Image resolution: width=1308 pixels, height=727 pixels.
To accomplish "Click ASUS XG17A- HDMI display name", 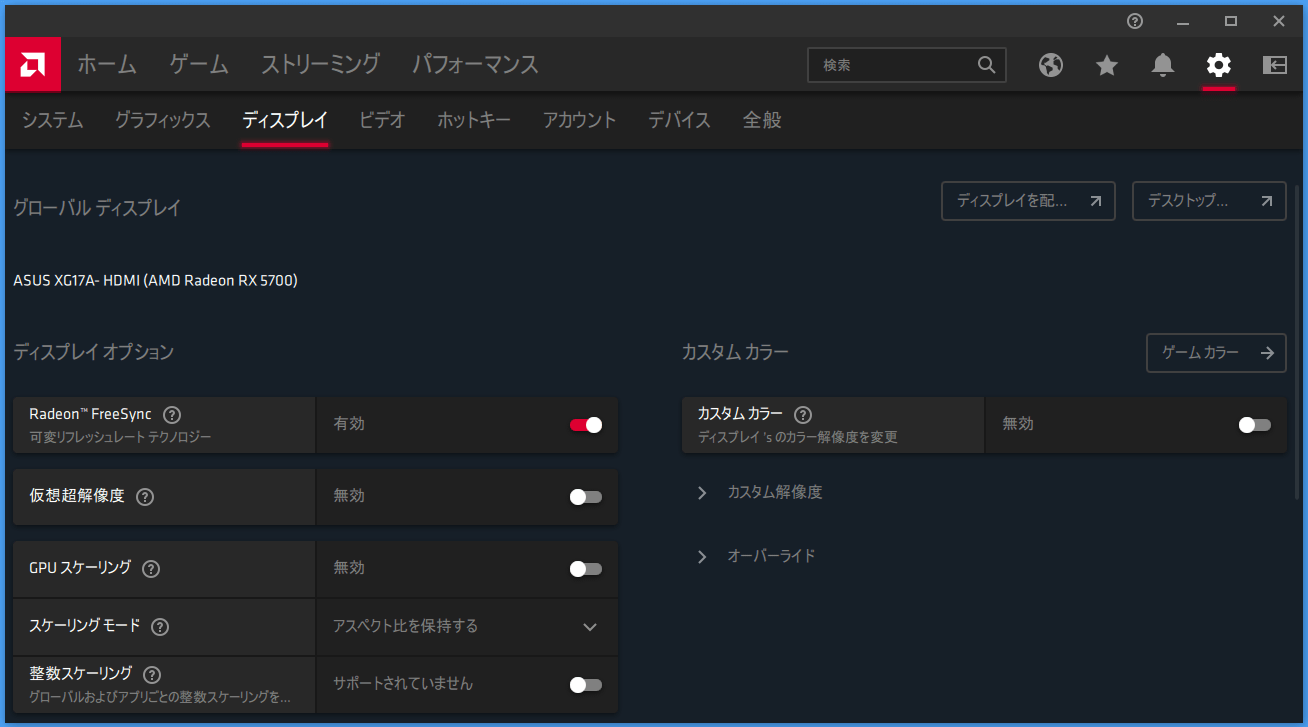I will [x=155, y=281].
